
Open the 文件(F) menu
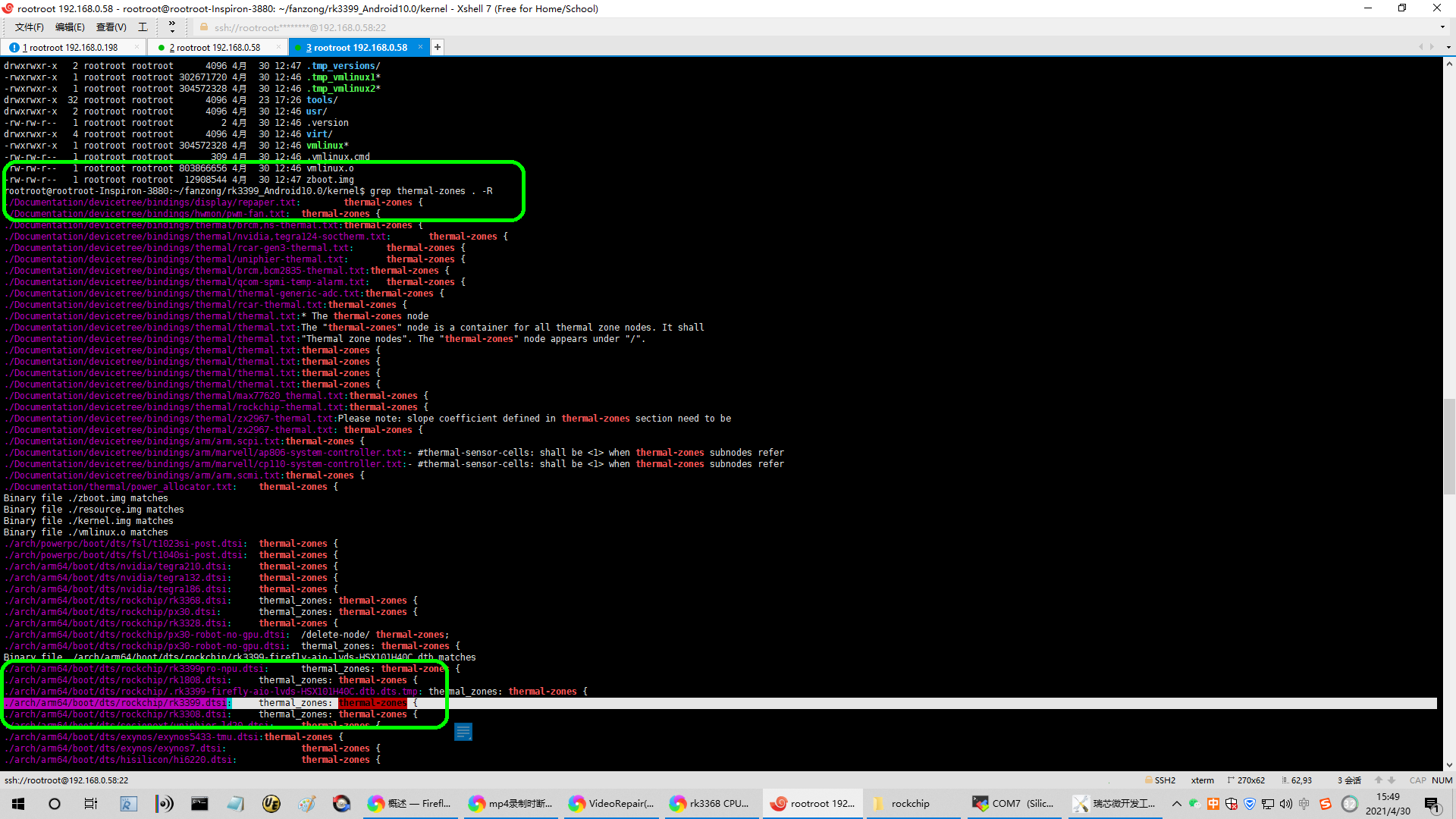point(29,27)
